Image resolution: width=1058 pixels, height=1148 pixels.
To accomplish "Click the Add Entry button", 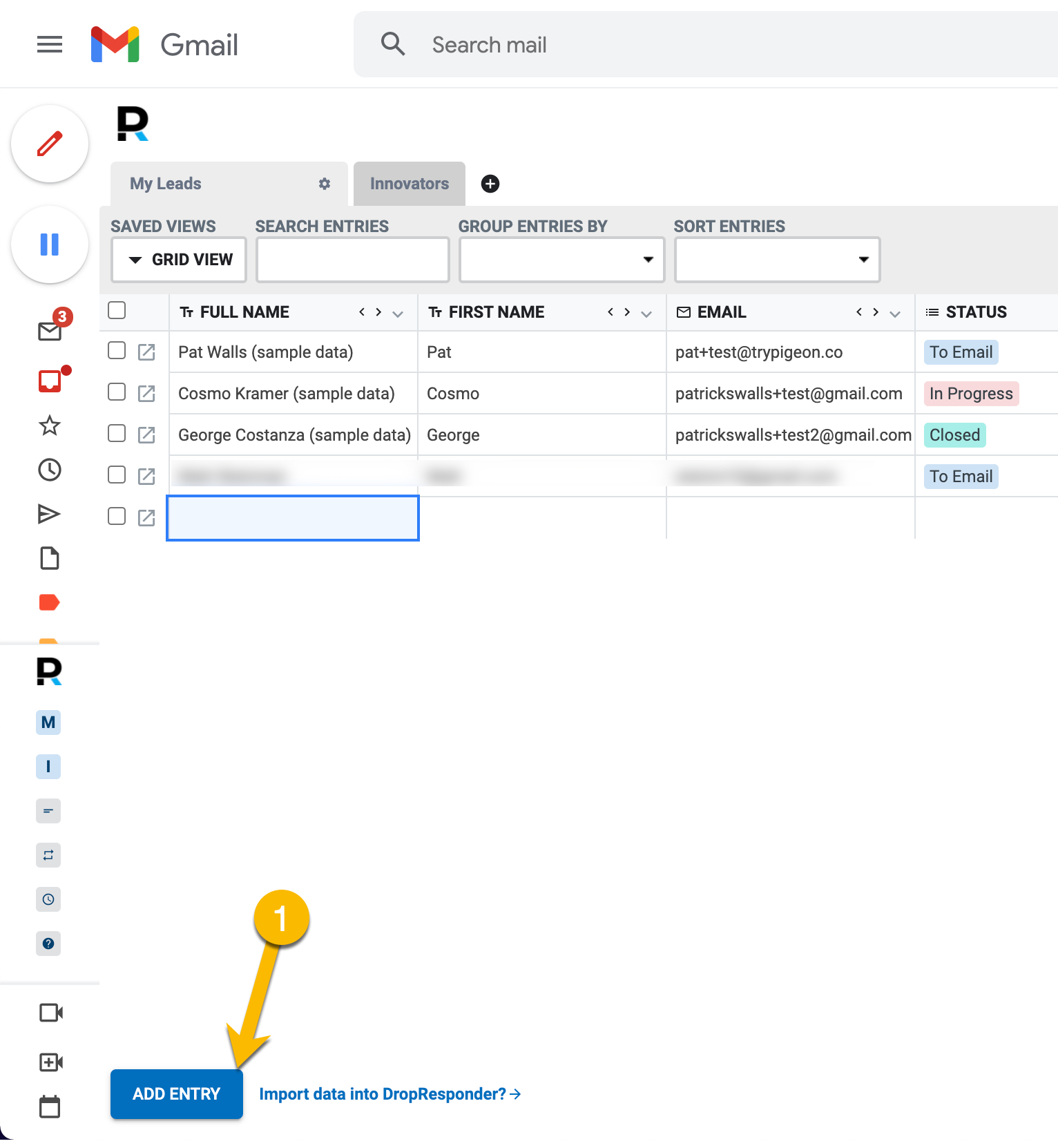I will 177,1094.
